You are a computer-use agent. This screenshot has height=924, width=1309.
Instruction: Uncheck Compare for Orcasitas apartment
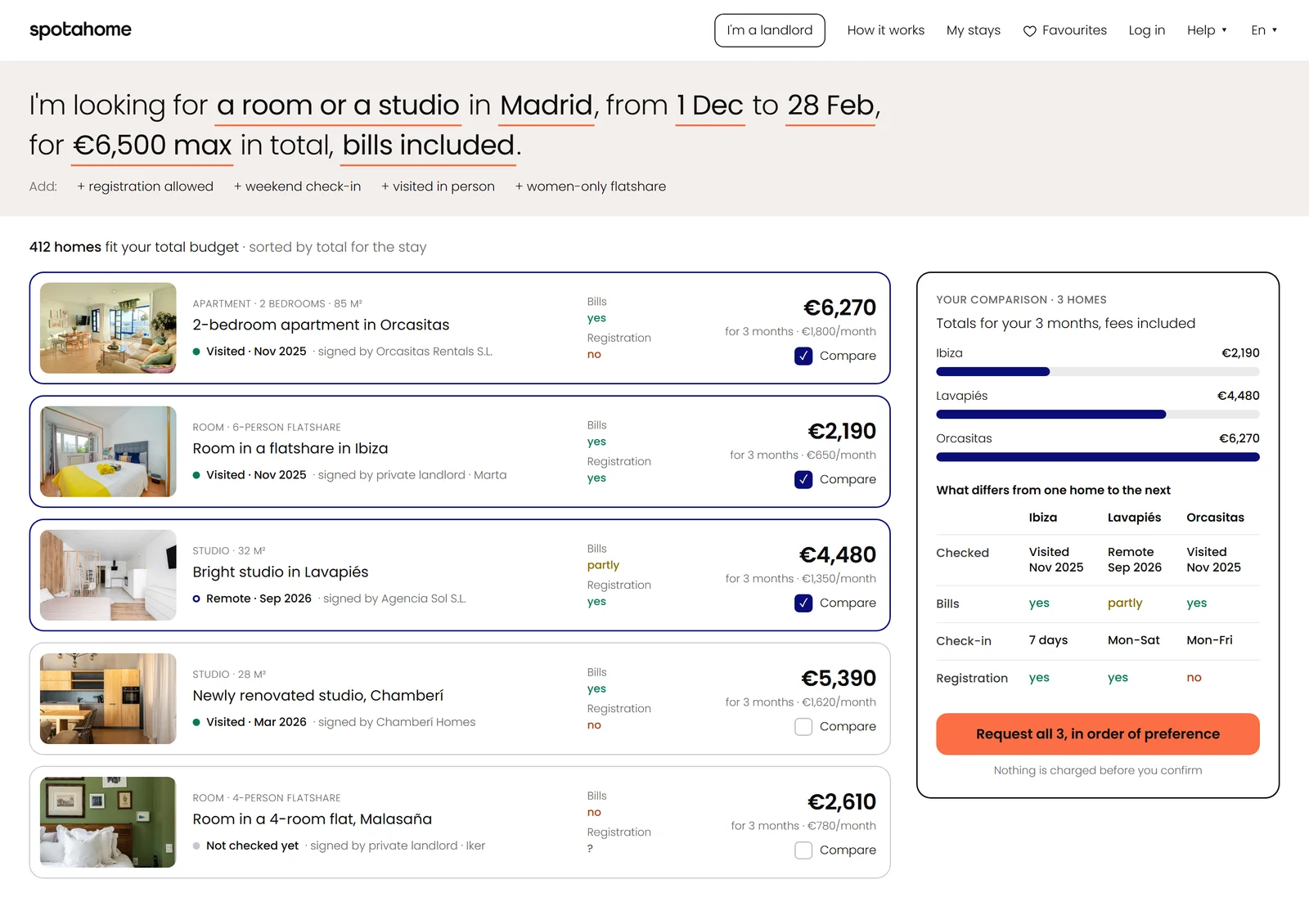[x=803, y=356]
